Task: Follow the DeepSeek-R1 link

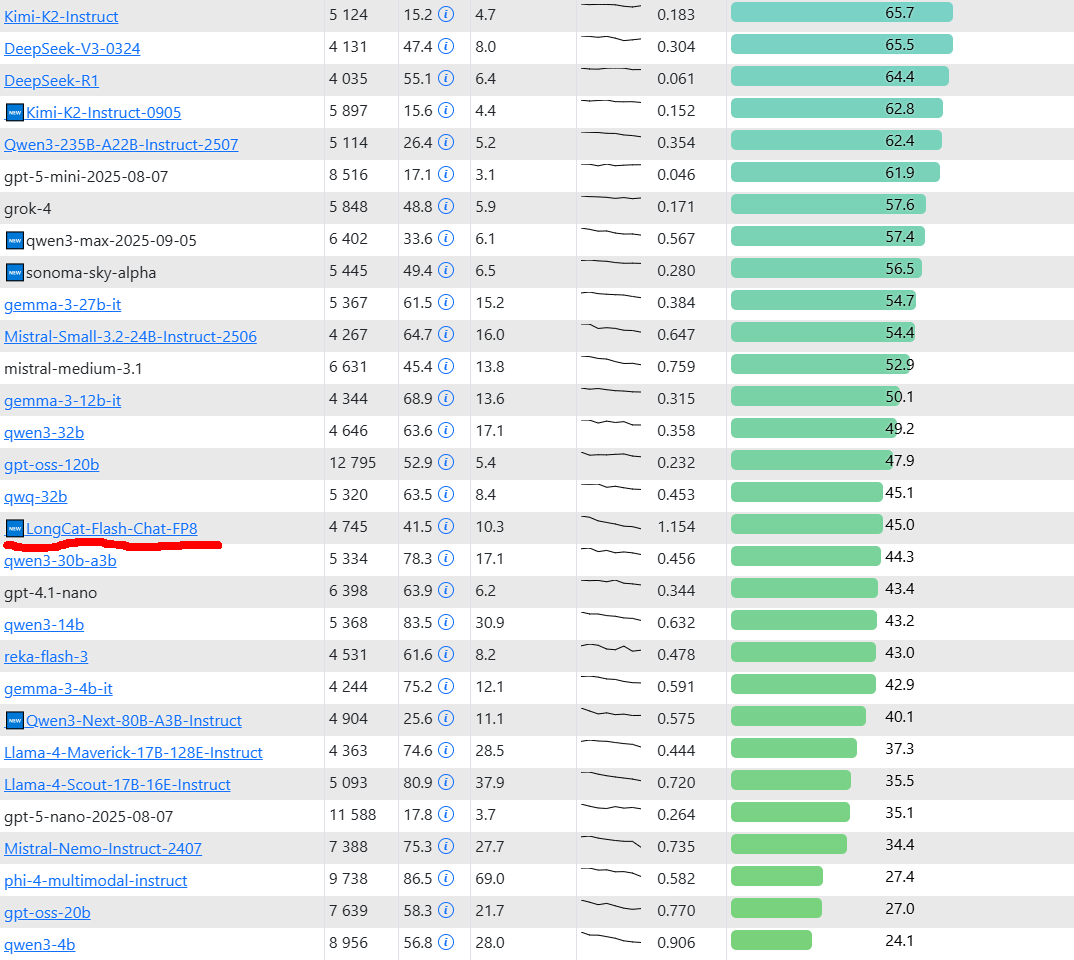Action: [x=51, y=81]
